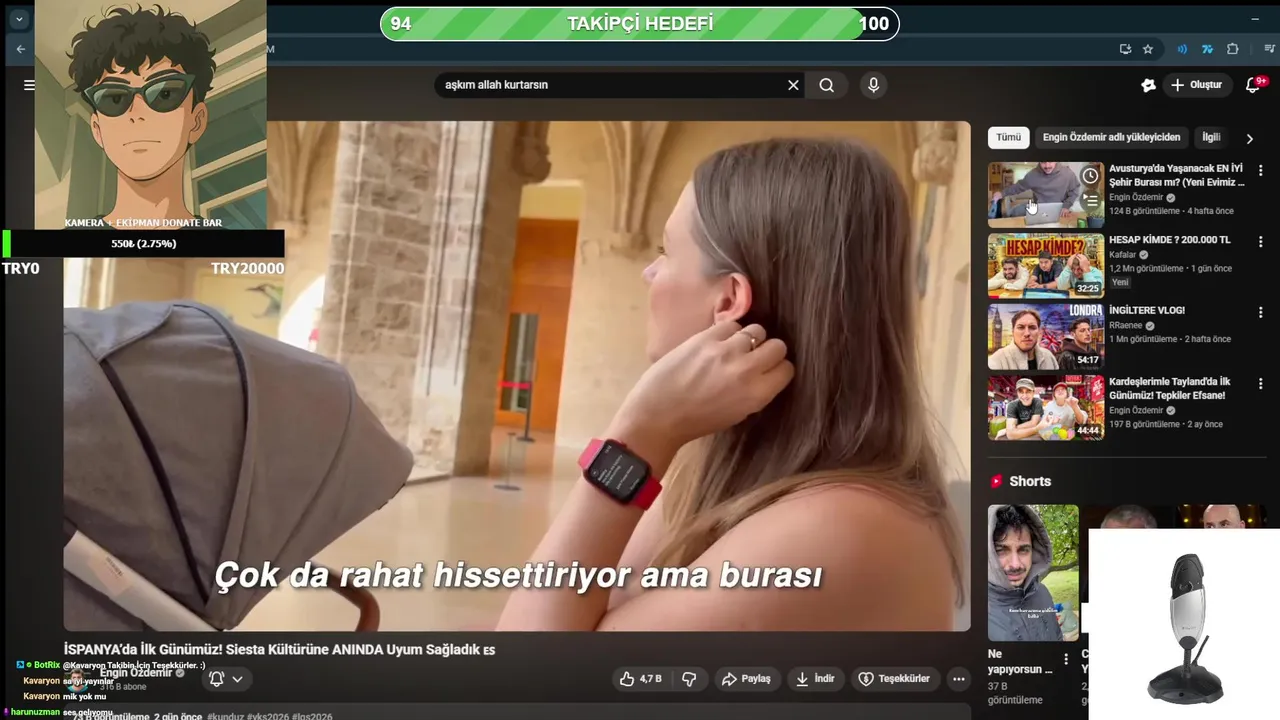Open options menu for Tayland video
Viewport: 1280px width, 720px height.
(x=1260, y=384)
